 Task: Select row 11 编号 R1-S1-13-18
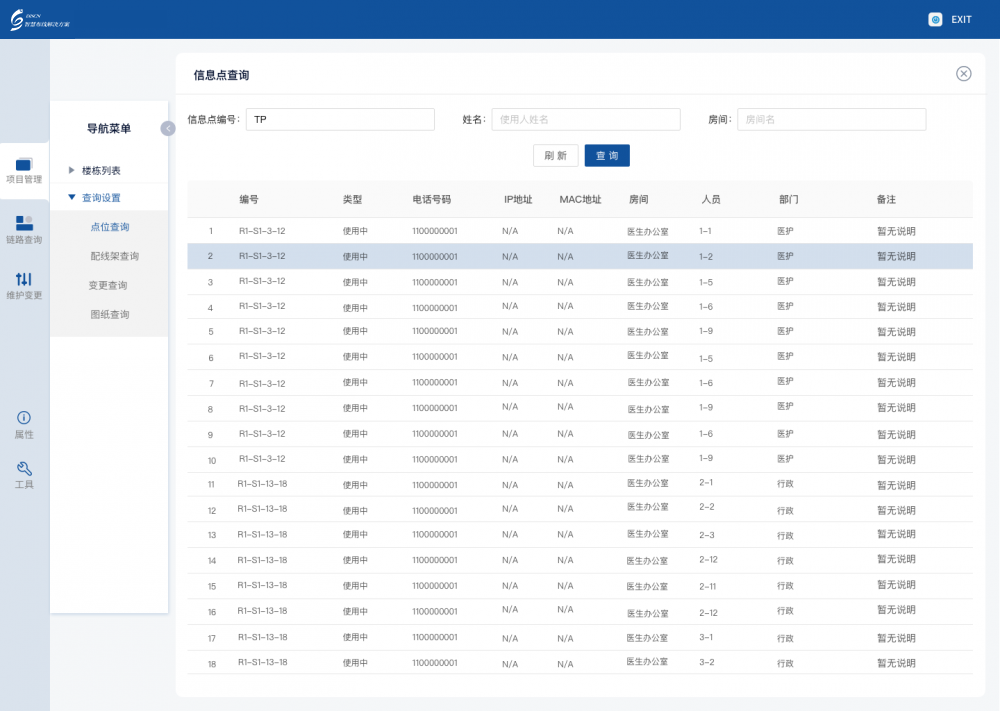[262, 484]
